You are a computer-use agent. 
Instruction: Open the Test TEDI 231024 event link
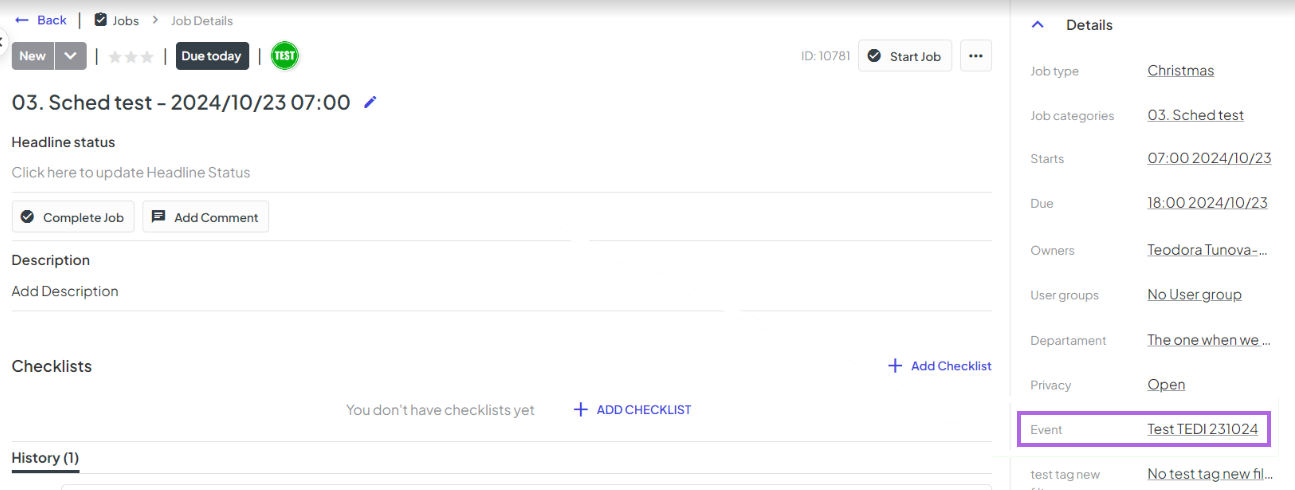pyautogui.click(x=1202, y=429)
